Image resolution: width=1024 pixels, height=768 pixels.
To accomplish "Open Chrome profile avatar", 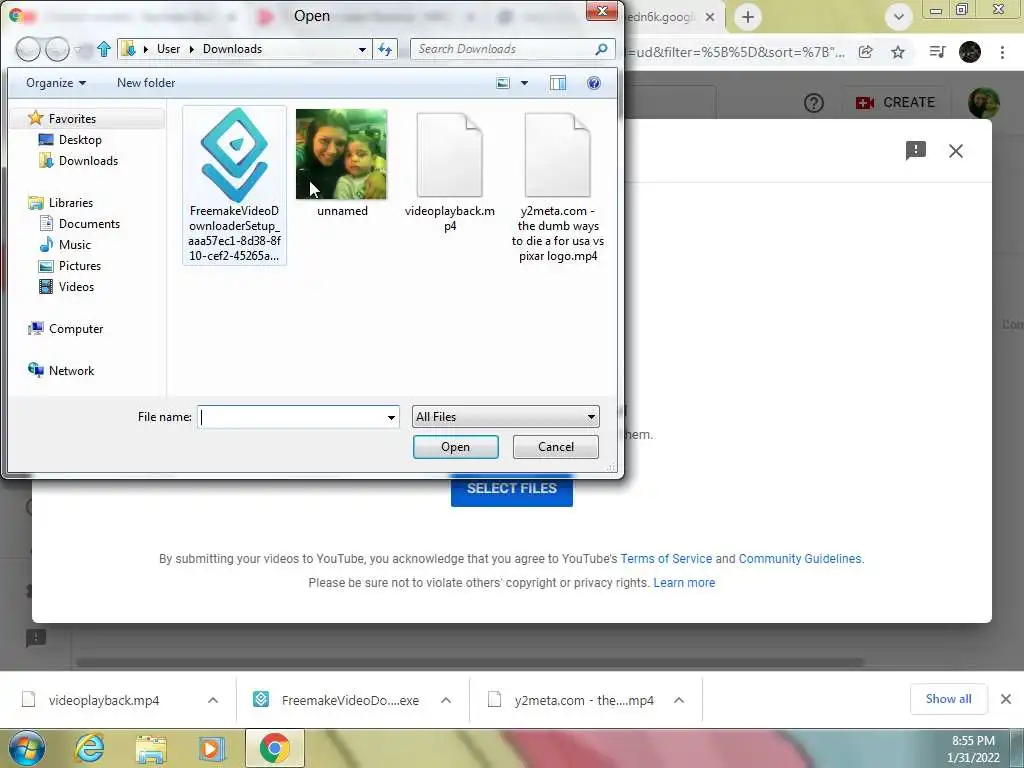I will 970,52.
